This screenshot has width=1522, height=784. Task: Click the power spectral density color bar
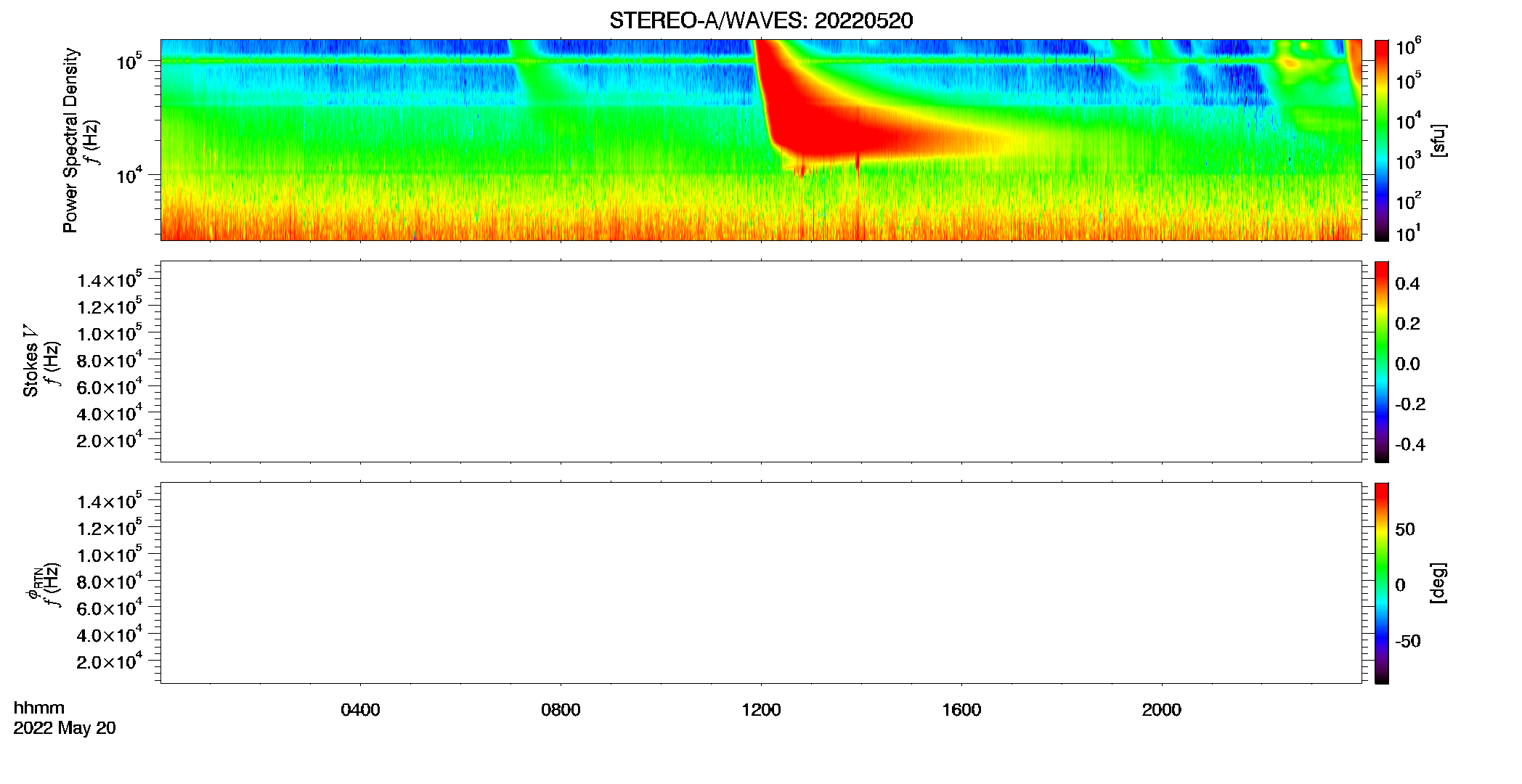click(1381, 140)
